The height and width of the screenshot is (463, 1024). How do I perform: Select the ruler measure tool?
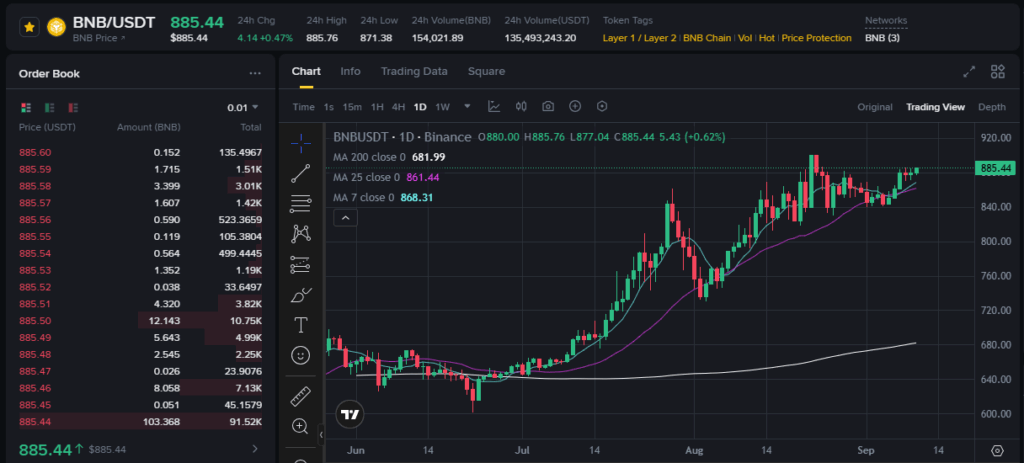[x=300, y=396]
